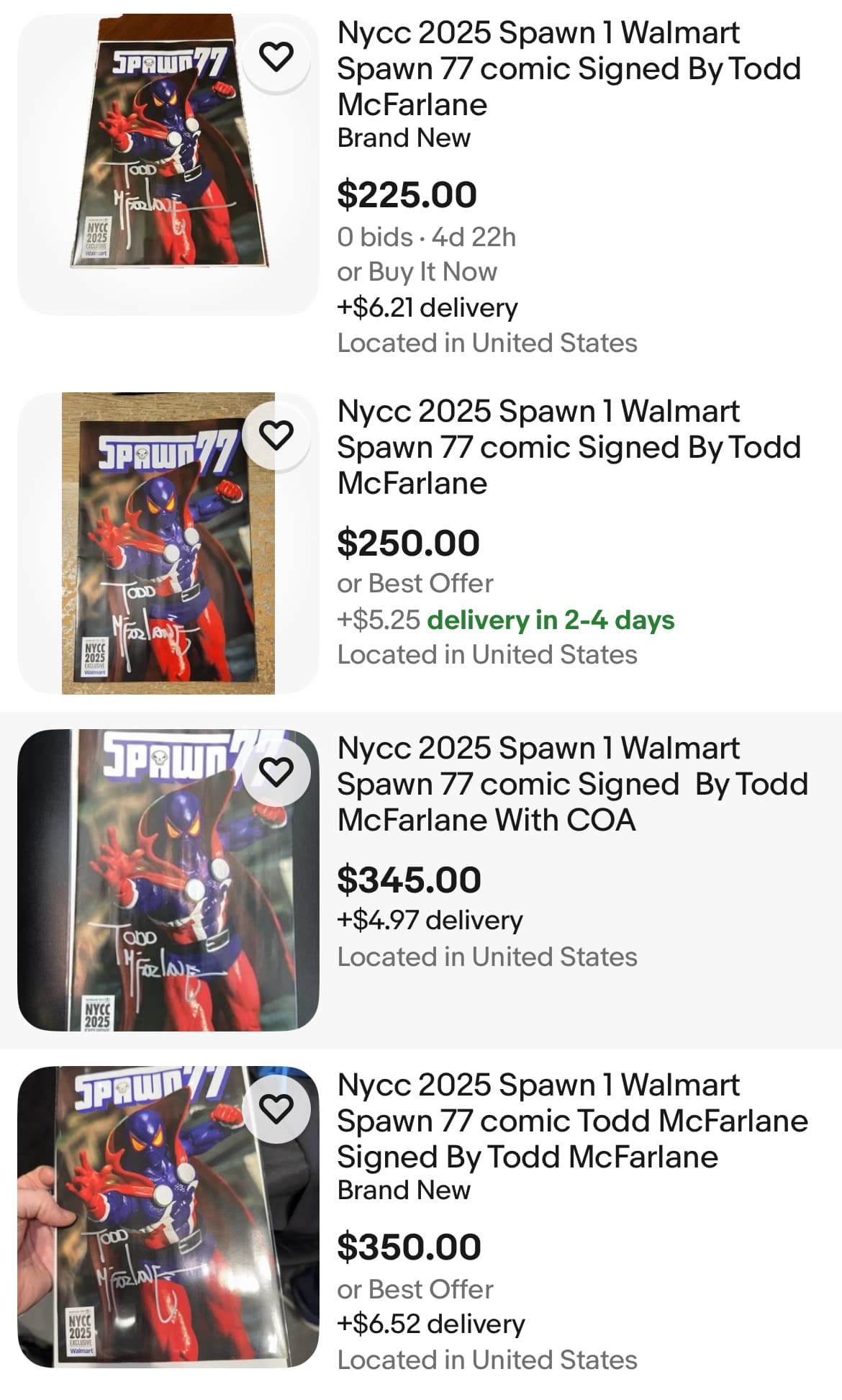842x1400 pixels.
Task: Tap 'or Best Offer' under the $250.00 price
Action: (x=415, y=584)
